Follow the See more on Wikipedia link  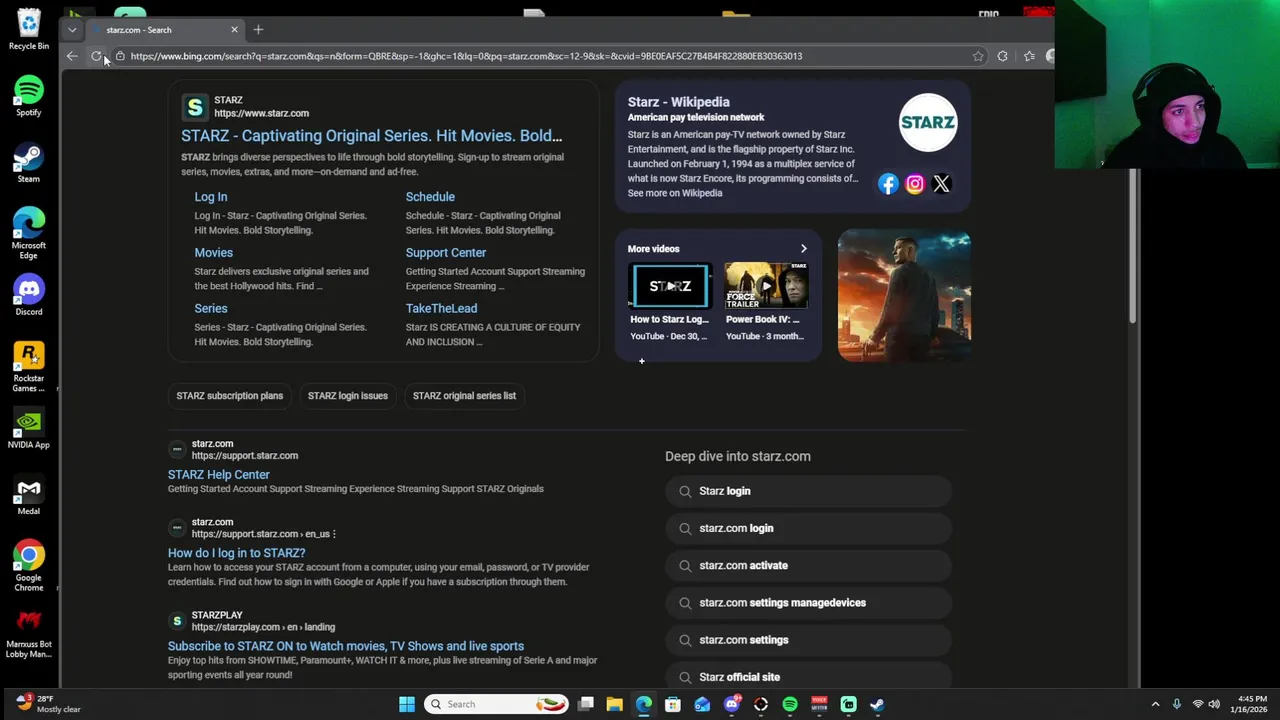click(675, 193)
